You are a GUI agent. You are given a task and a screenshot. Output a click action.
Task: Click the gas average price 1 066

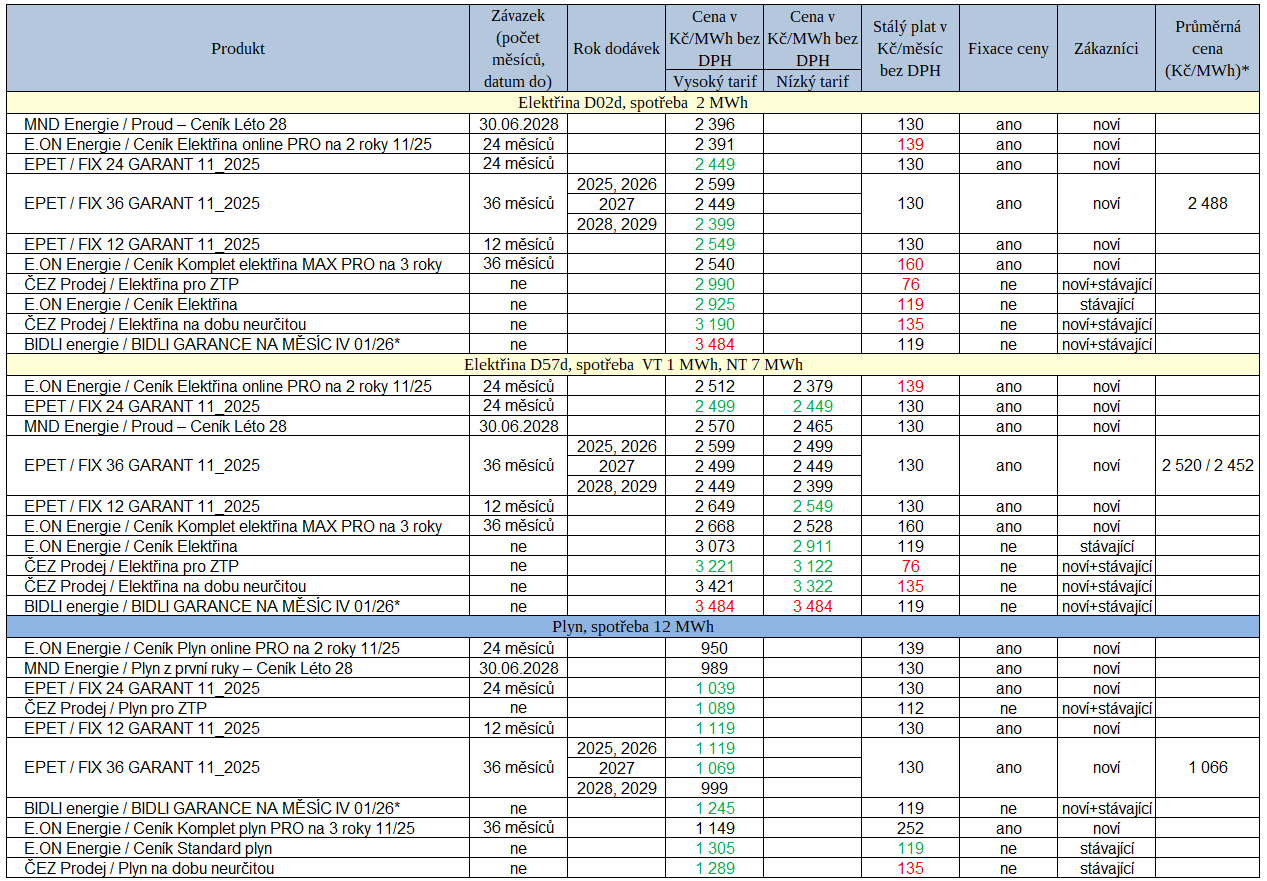[1207, 768]
